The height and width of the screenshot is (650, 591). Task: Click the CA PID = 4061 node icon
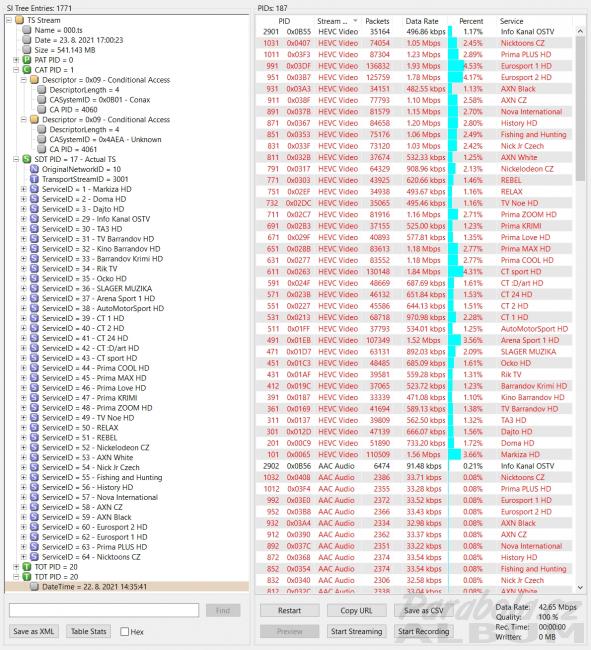pos(41,149)
